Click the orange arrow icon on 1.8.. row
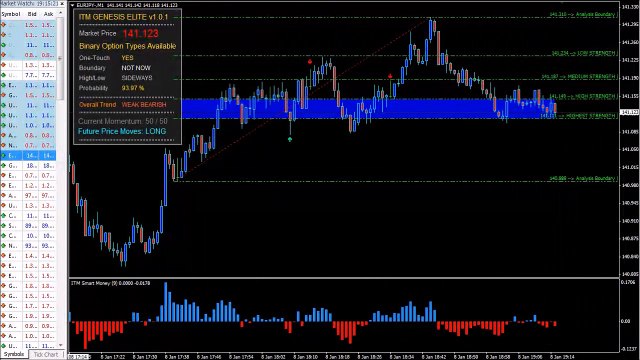The width and height of the screenshot is (640, 360). pos(4,286)
